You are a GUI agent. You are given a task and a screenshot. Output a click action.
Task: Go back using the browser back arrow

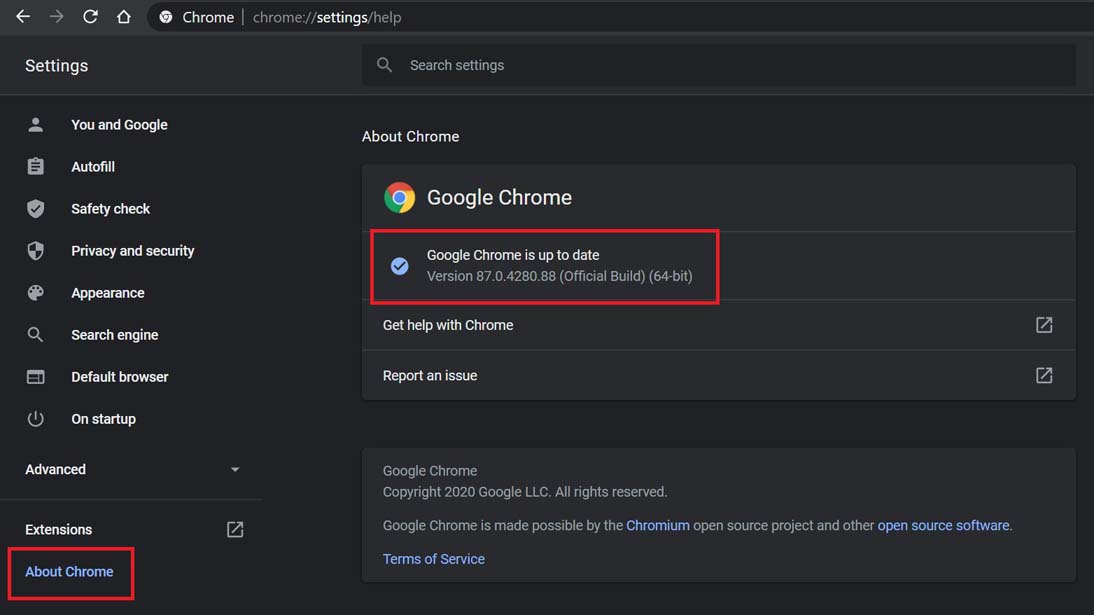(x=23, y=17)
